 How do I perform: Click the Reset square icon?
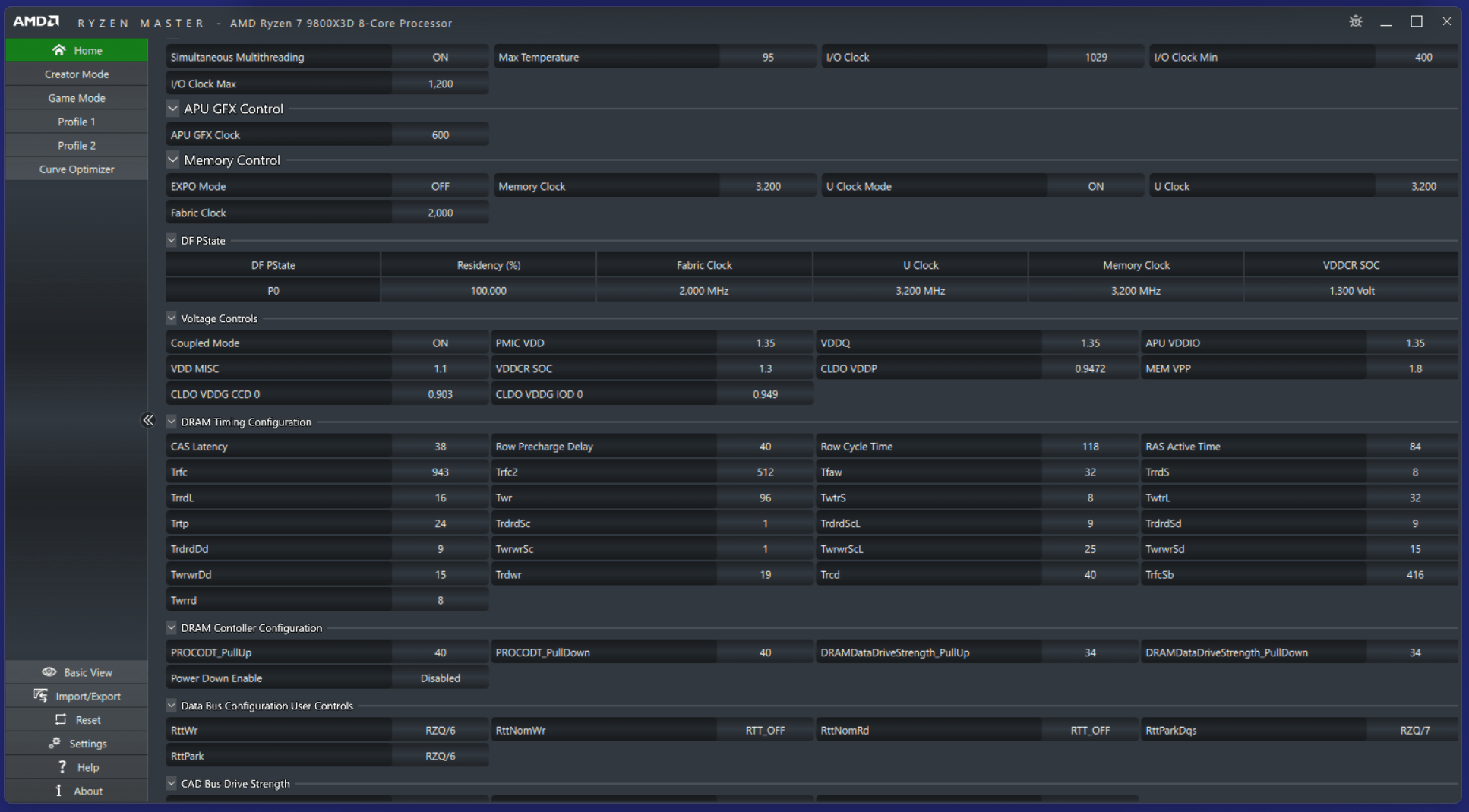pos(61,719)
